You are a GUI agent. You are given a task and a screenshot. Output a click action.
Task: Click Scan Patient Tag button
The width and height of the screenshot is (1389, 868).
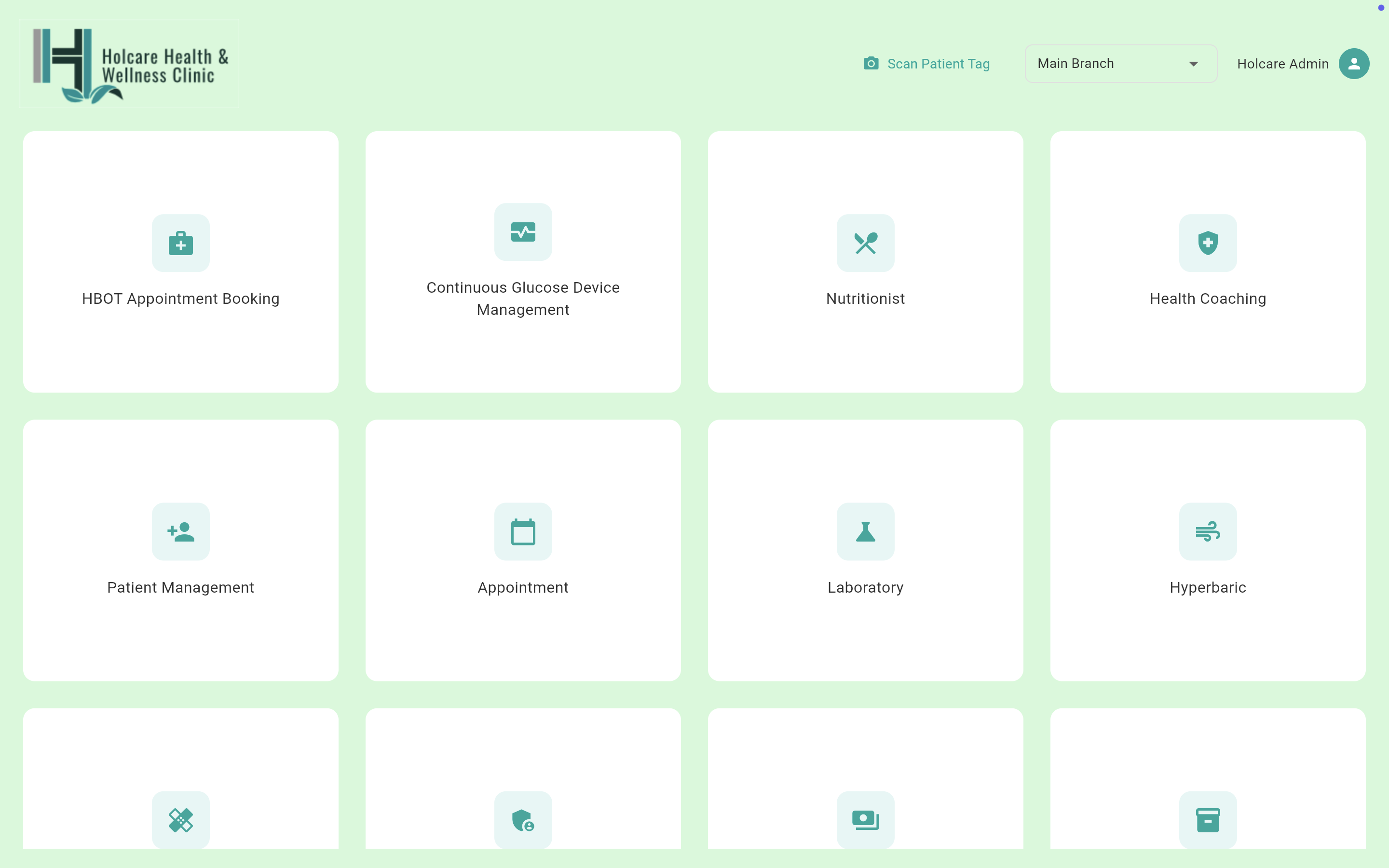[938, 64]
